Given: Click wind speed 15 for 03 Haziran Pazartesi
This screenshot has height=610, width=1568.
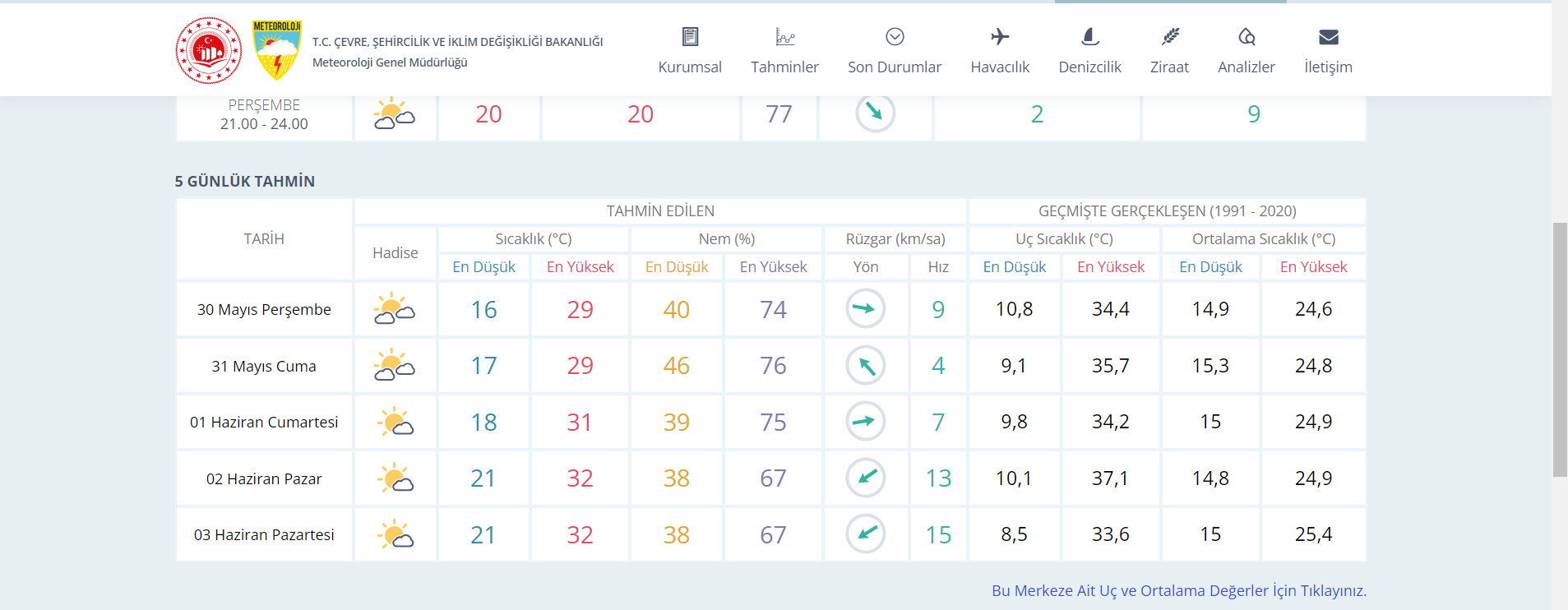Looking at the screenshot, I should [938, 535].
